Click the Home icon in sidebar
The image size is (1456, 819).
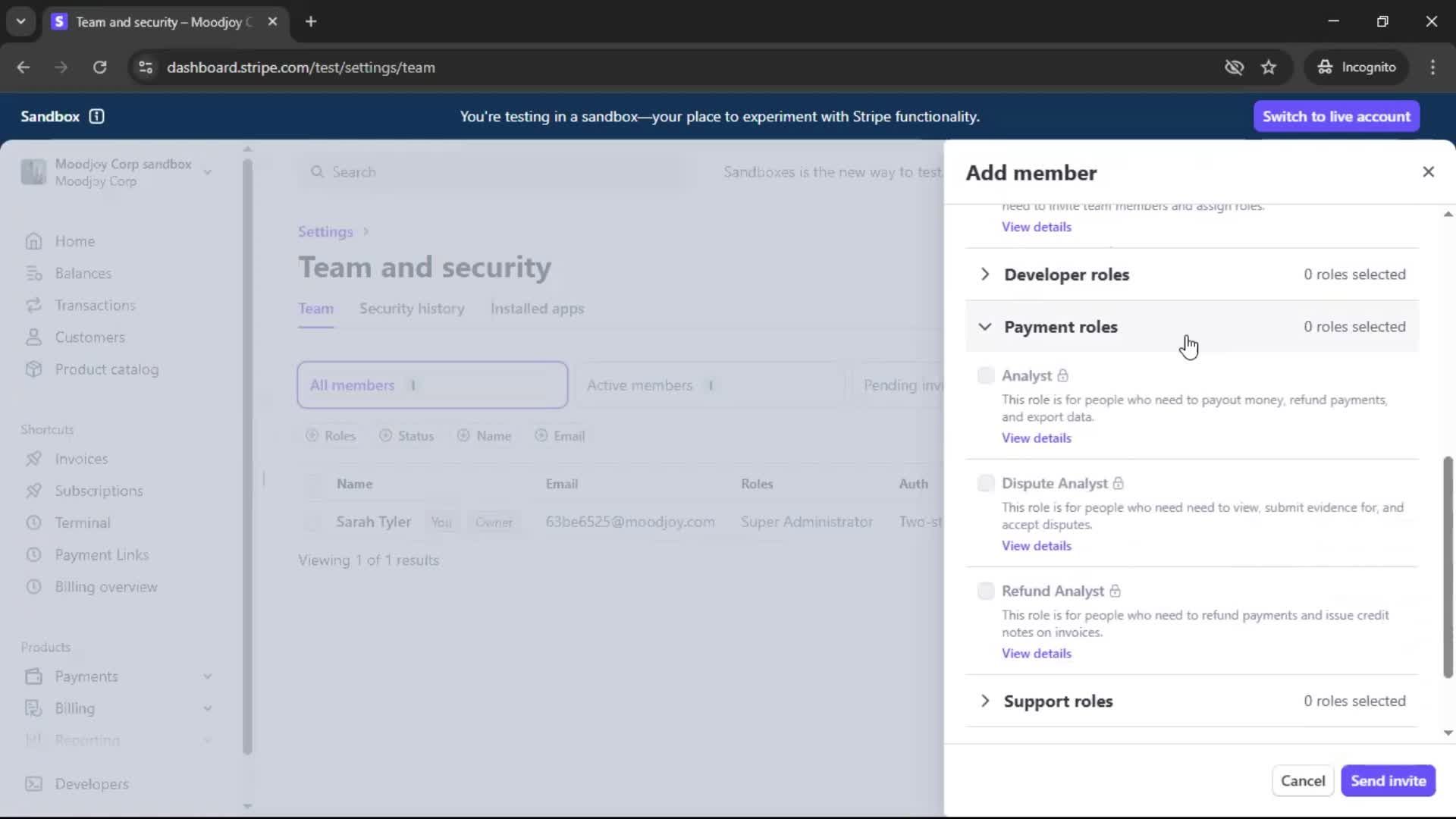tap(33, 241)
